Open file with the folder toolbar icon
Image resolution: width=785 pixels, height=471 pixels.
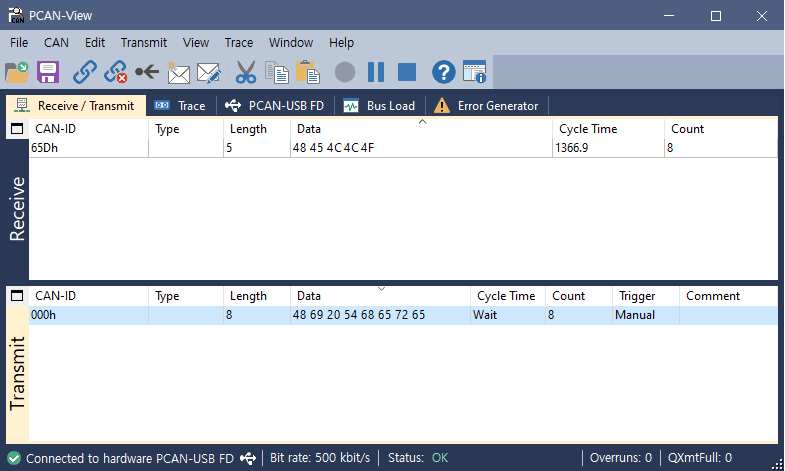click(17, 72)
